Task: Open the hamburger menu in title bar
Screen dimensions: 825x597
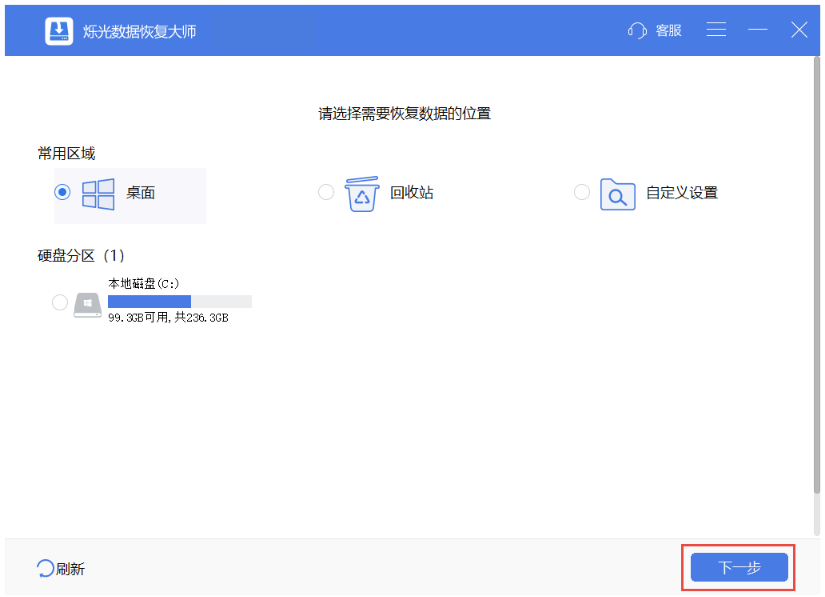Action: pos(716,29)
